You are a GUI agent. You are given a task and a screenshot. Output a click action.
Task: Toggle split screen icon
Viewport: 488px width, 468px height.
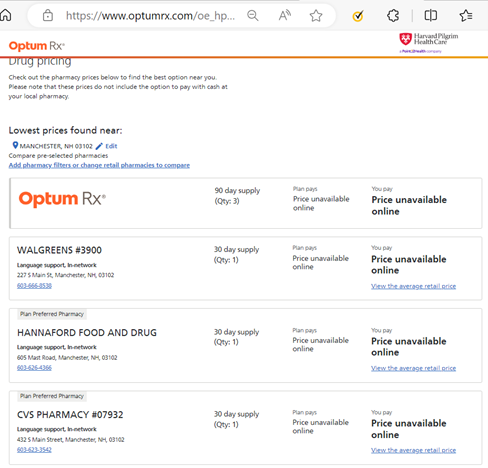(430, 15)
